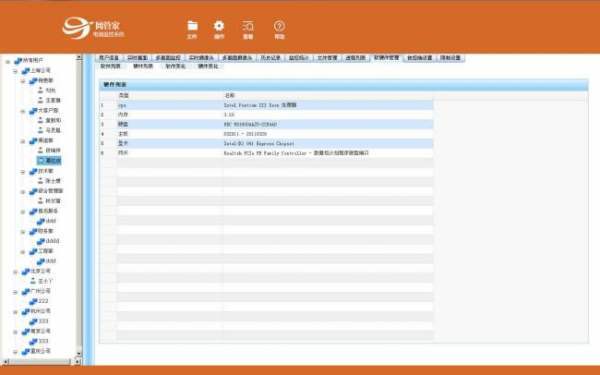Select the cpu row in hardware table
The height and width of the screenshot is (375, 600).
[266, 105]
